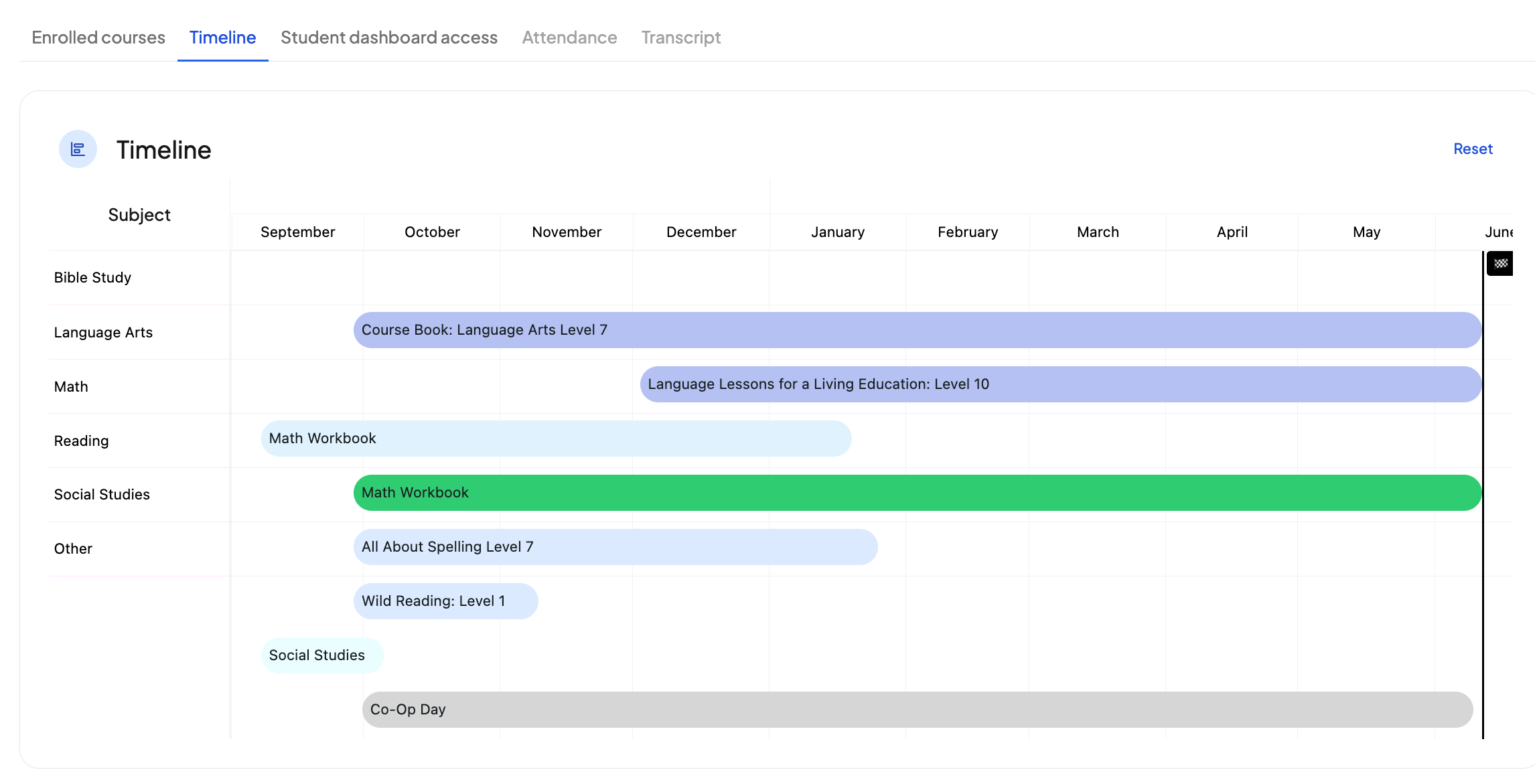
Task: Select the Transcript tab
Action: [x=680, y=37]
